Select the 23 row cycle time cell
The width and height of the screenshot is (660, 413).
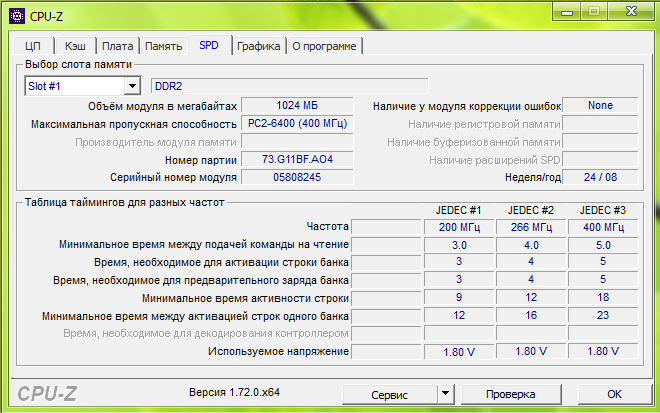pos(603,315)
